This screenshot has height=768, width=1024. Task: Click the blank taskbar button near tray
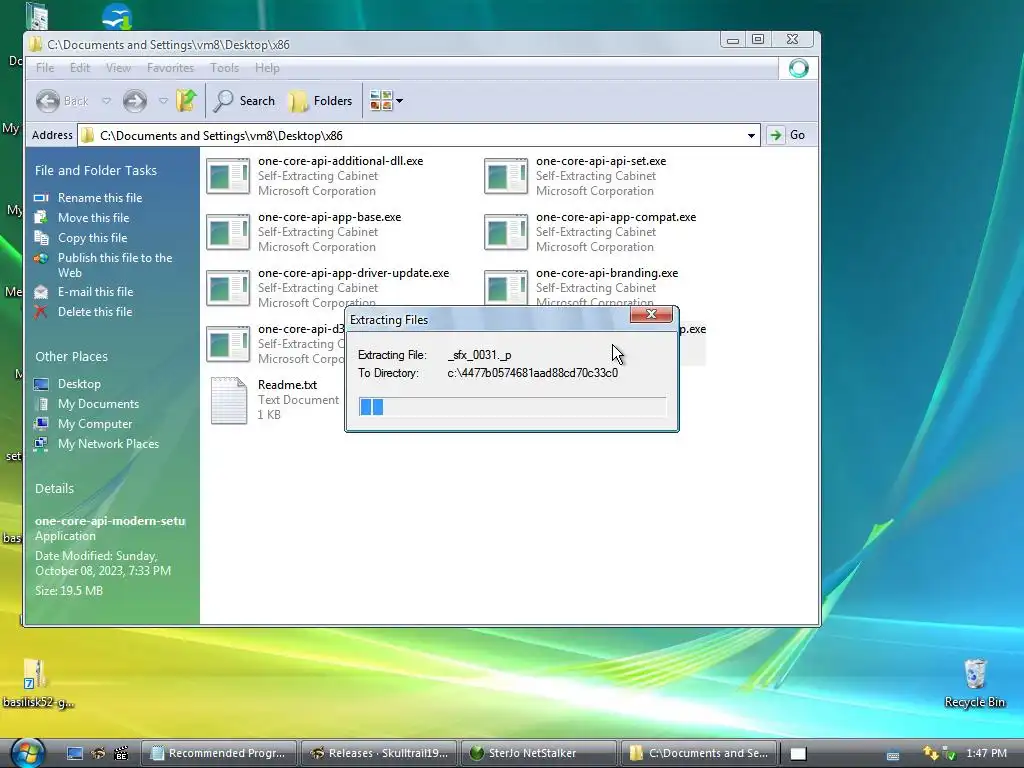click(798, 754)
